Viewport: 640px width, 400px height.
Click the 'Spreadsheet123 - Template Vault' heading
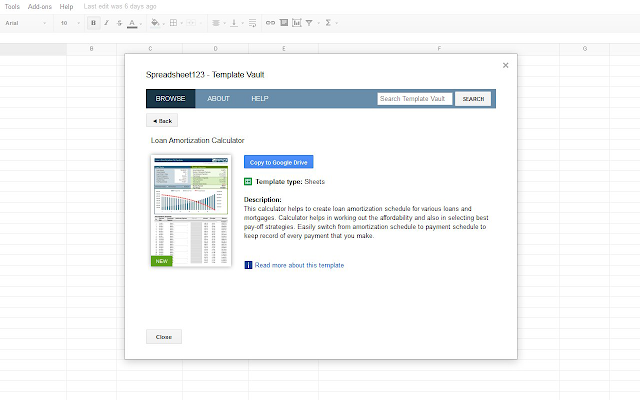(x=205, y=75)
